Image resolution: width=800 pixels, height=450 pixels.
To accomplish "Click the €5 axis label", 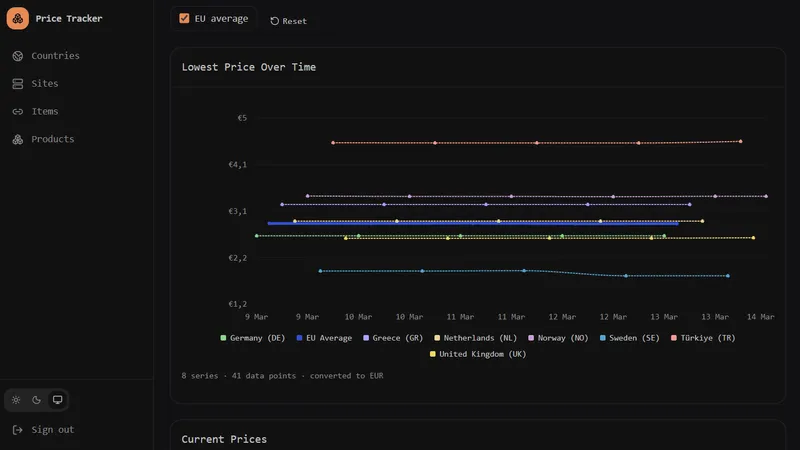I will click(242, 118).
